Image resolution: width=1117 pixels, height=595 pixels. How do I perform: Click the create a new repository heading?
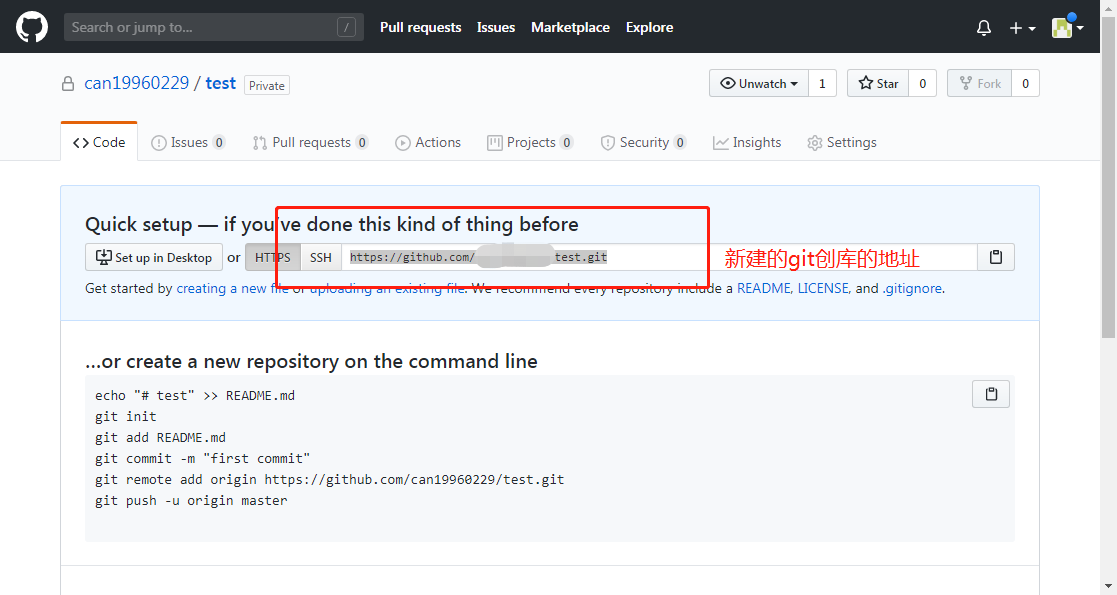(311, 361)
